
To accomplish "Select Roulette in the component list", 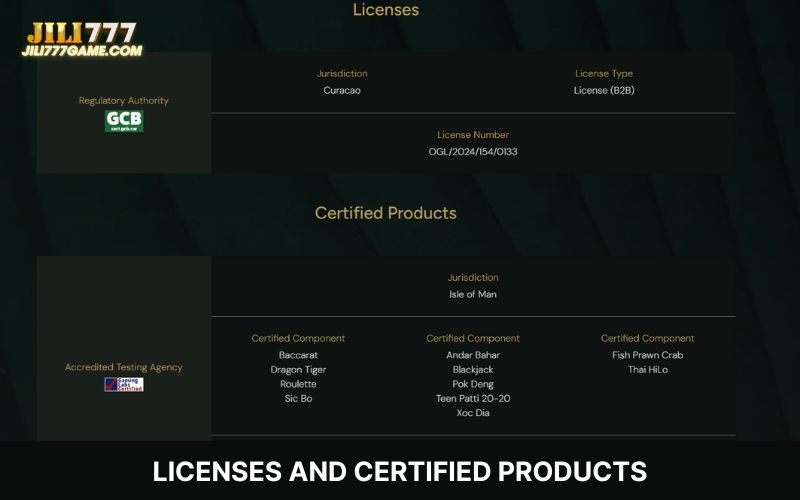I will click(x=298, y=384).
